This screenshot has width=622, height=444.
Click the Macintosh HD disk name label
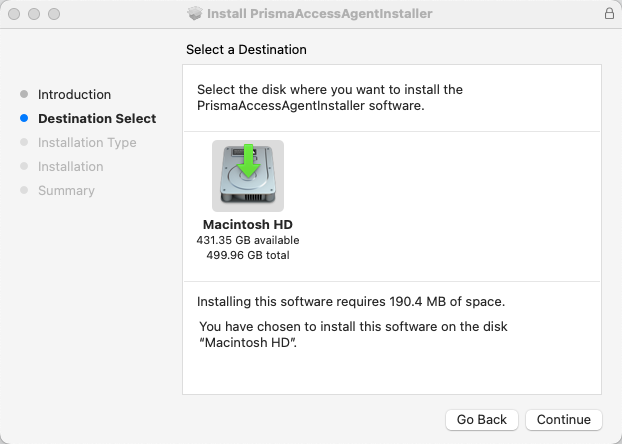coord(247,224)
